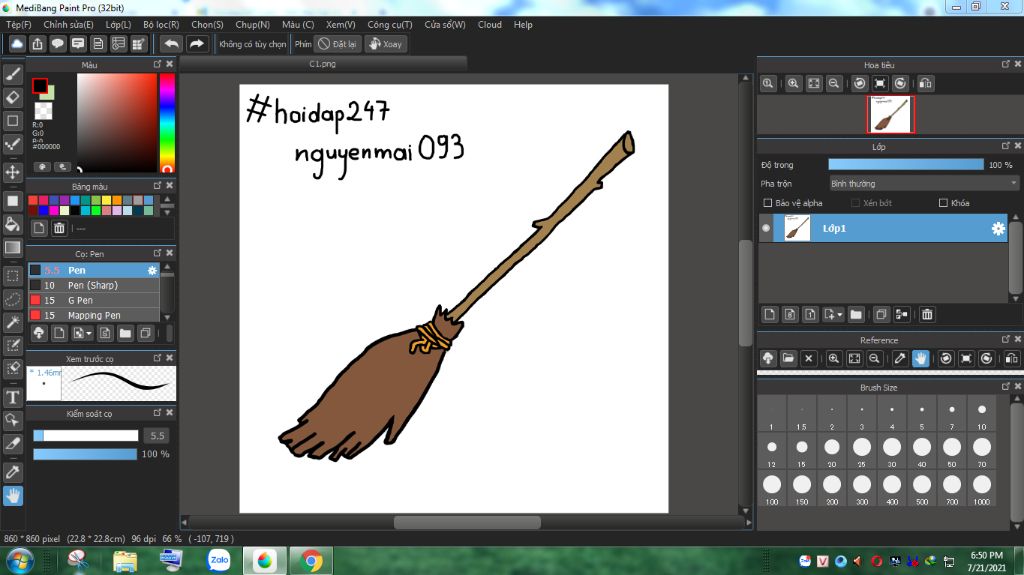Image resolution: width=1024 pixels, height=575 pixels.
Task: Select the Hand tool
Action: 12,496
